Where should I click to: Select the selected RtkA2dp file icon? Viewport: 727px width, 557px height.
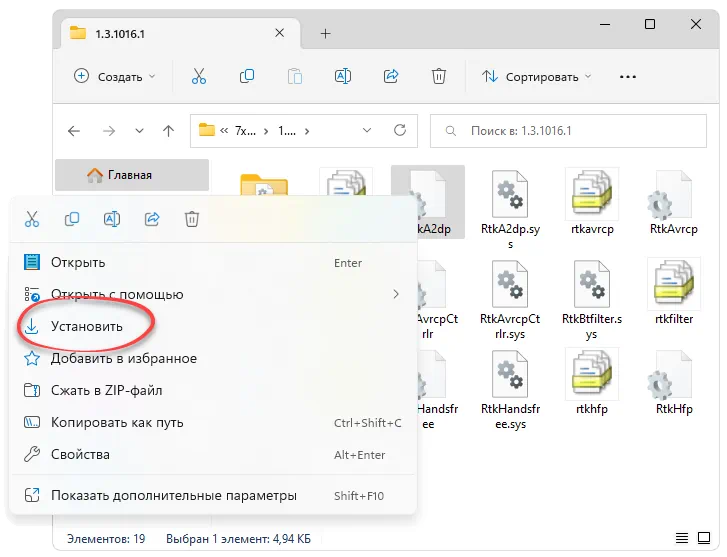[x=428, y=202]
